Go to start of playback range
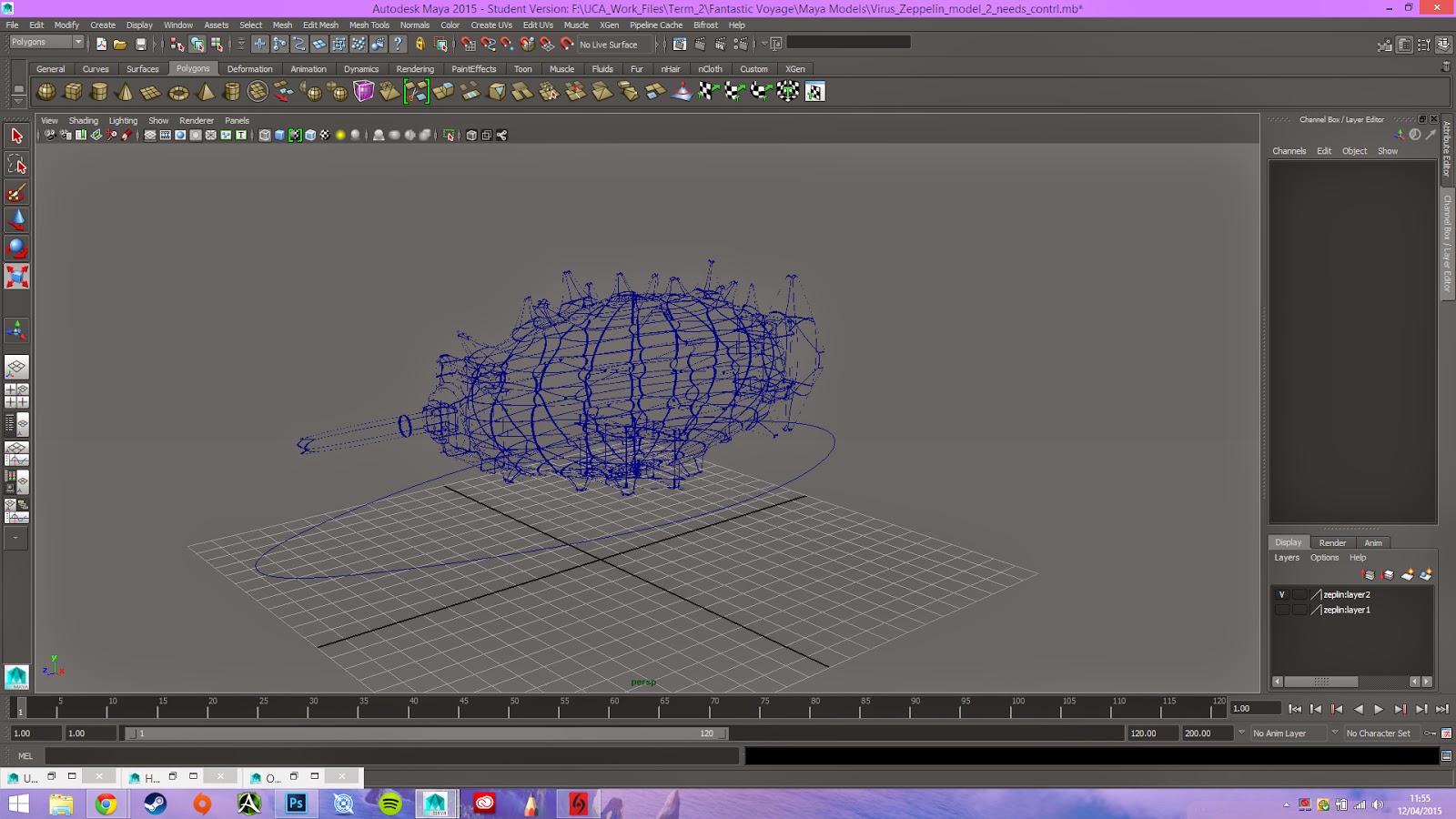This screenshot has width=1456, height=819. point(1295,709)
